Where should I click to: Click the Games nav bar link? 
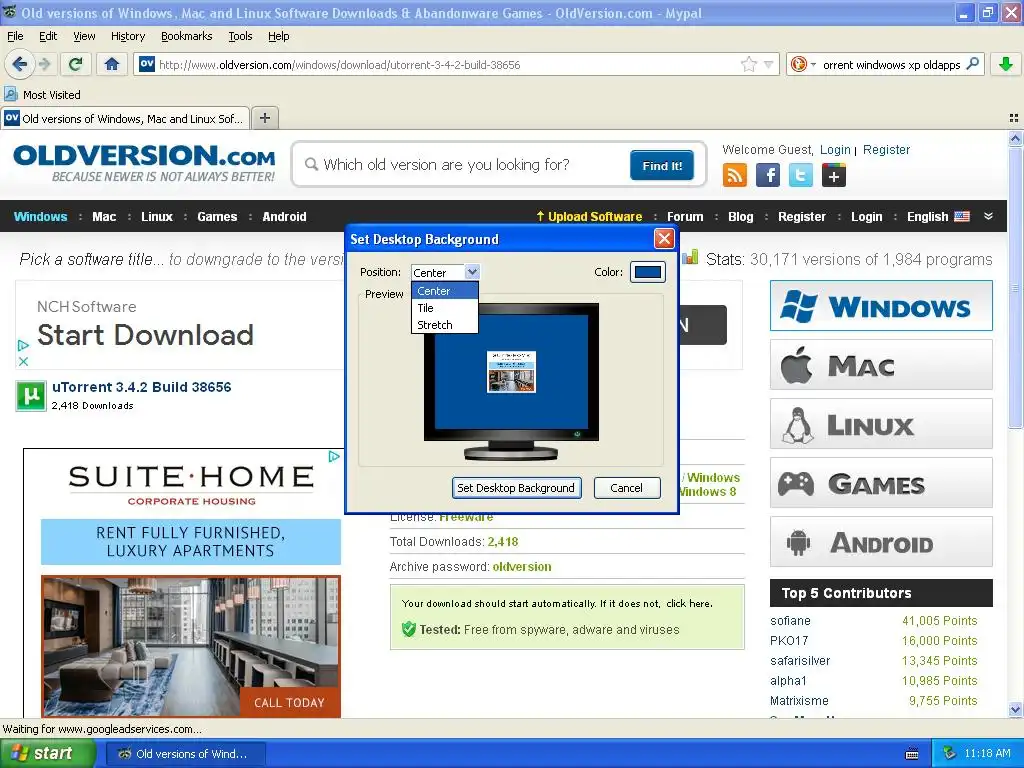point(217,217)
